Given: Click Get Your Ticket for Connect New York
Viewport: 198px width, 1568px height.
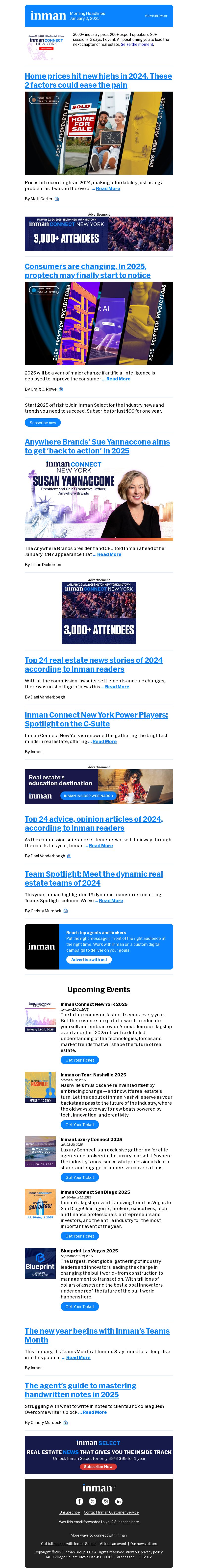Looking at the screenshot, I should click(x=79, y=1060).
